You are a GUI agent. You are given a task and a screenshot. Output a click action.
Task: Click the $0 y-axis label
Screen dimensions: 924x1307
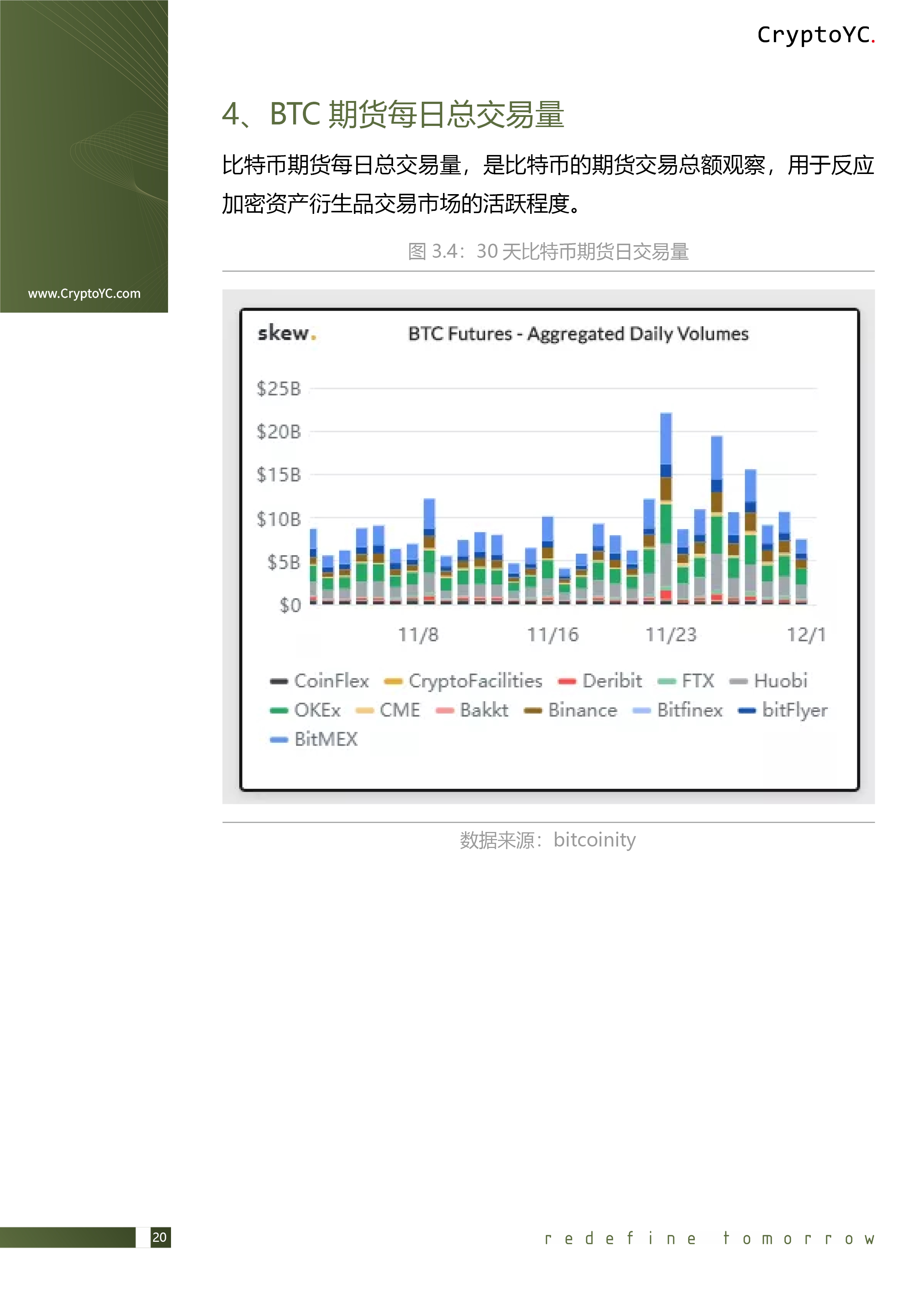[x=290, y=605]
